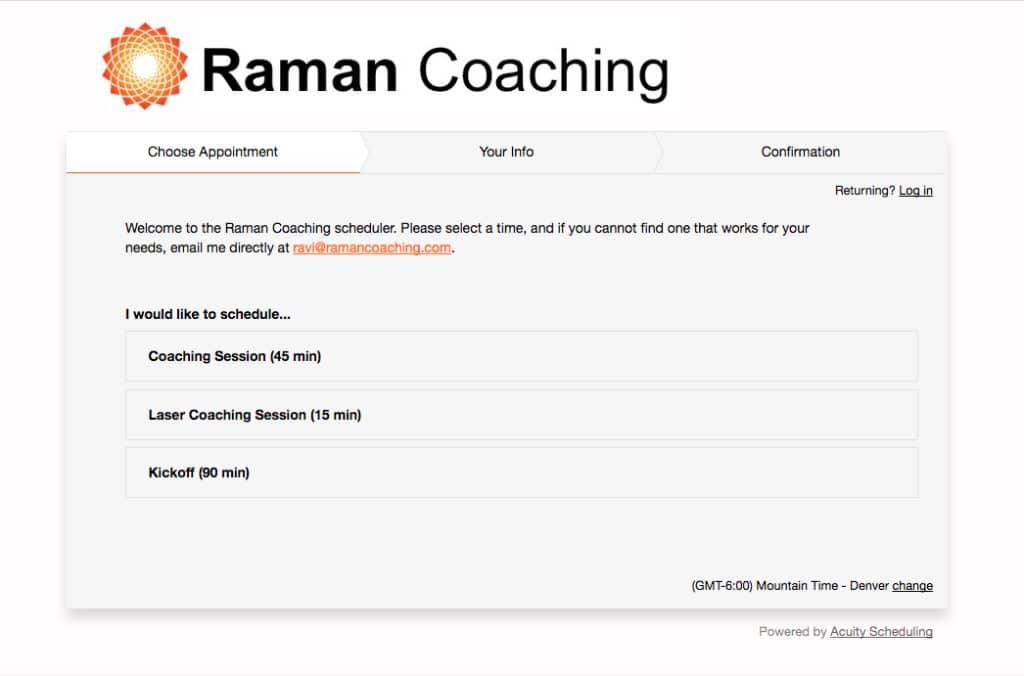Click the '(GMT-6:00) Mountain Time - Denver' text
Viewport: 1024px width, 676px height.
click(790, 586)
